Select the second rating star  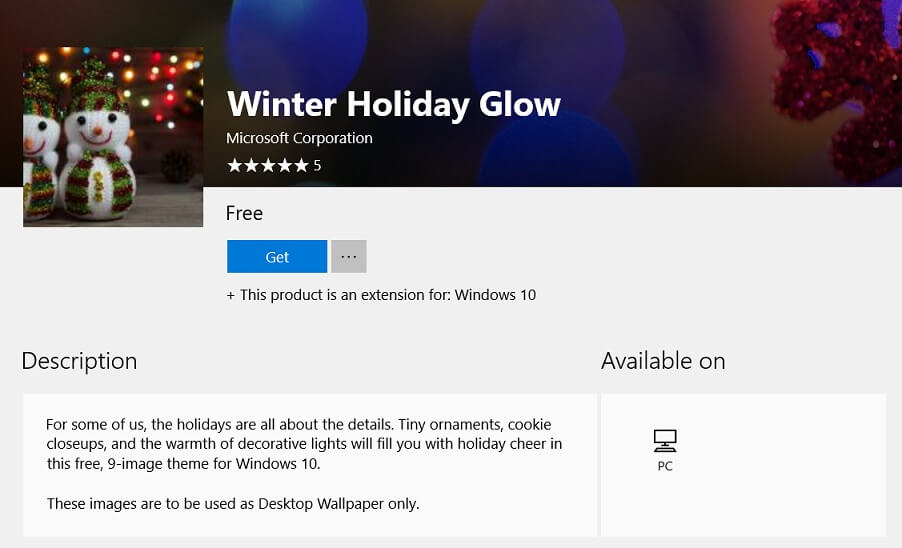click(251, 166)
